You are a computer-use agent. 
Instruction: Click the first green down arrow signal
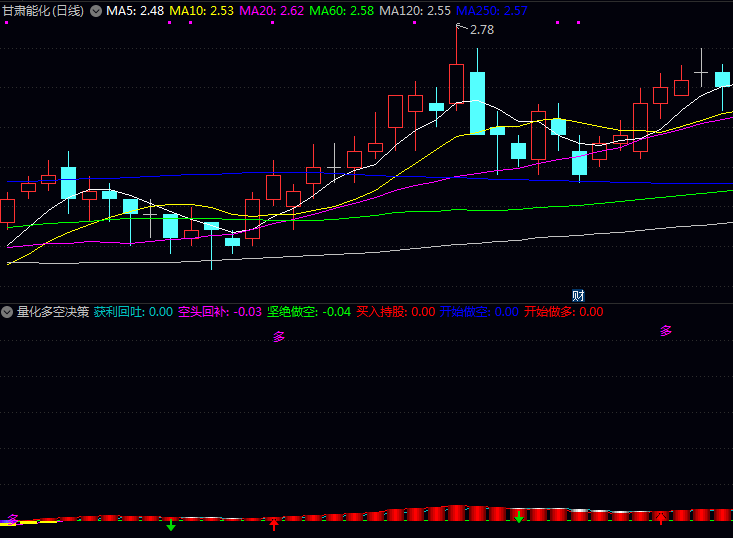[171, 525]
